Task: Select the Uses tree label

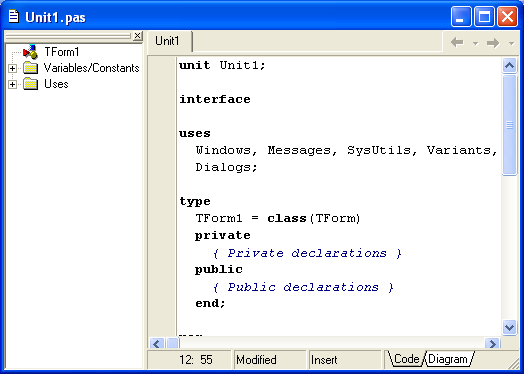Action: click(x=56, y=84)
